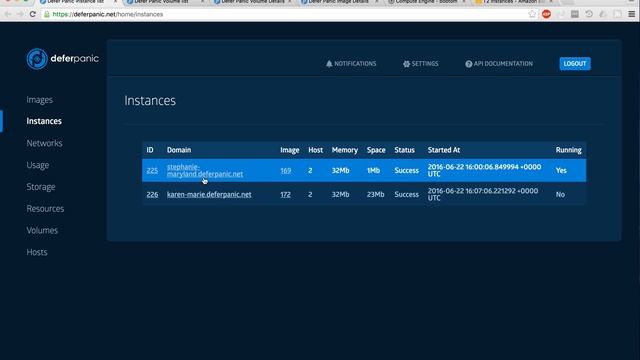Click the ID column header

(150, 150)
